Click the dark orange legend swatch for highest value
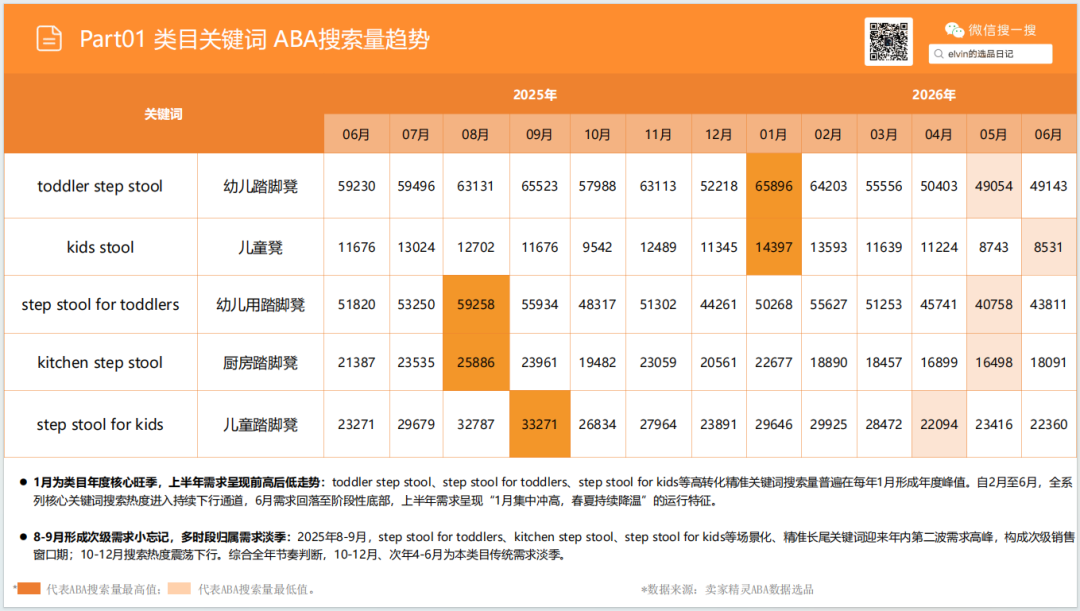Image resolution: width=1080 pixels, height=611 pixels. point(29,588)
